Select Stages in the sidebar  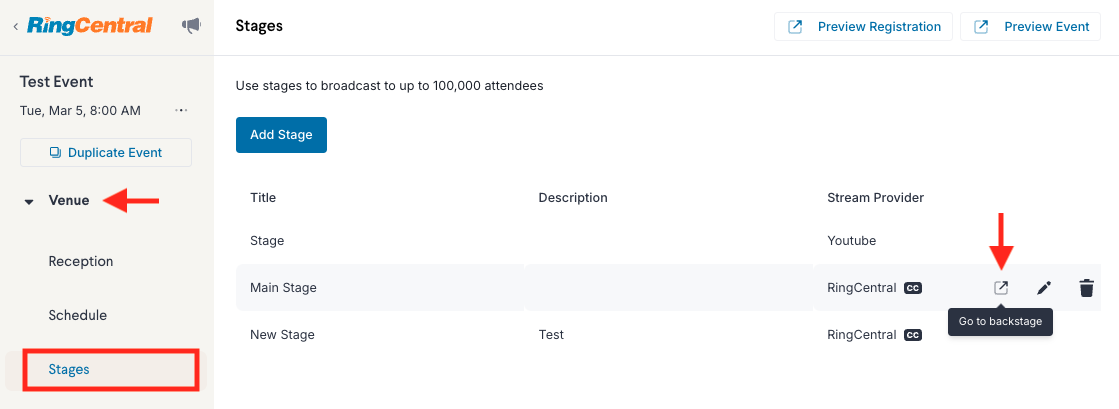[x=69, y=369]
